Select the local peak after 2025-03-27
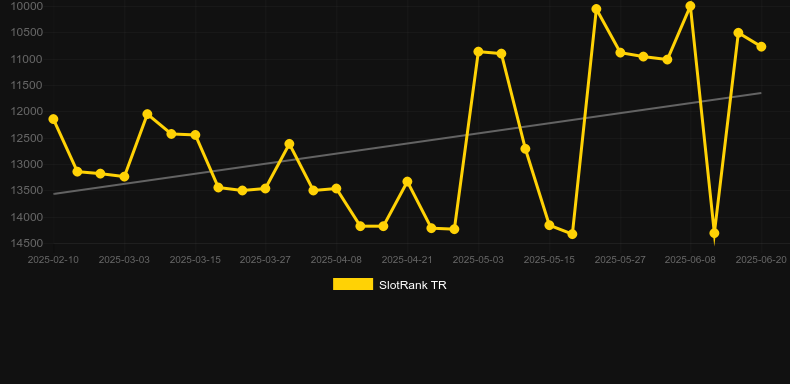This screenshot has height=384, width=790. pyautogui.click(x=289, y=144)
